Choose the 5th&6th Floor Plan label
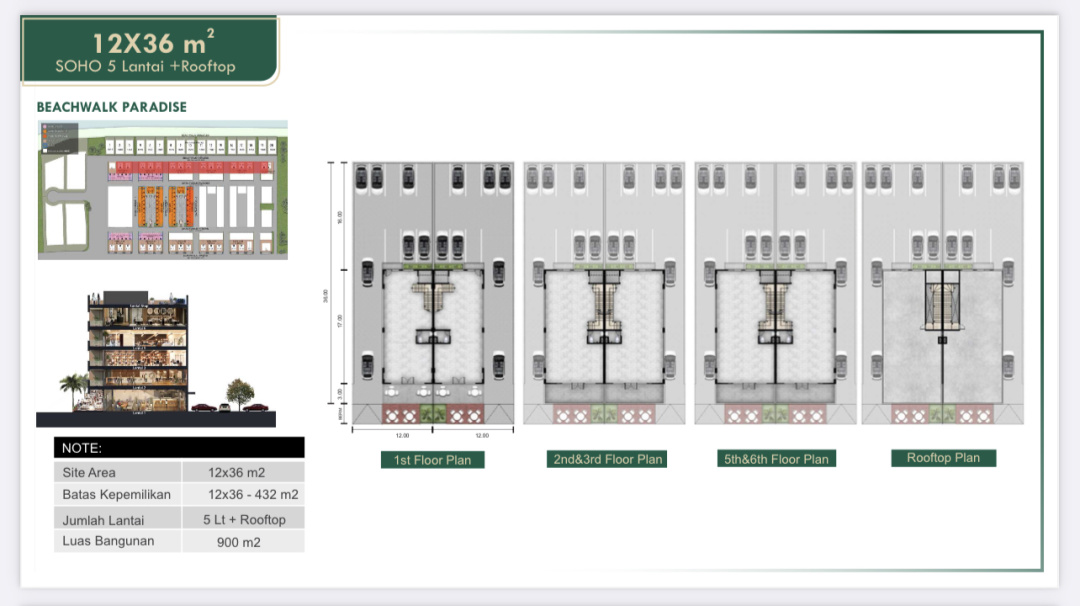1080x606 pixels. coord(775,459)
